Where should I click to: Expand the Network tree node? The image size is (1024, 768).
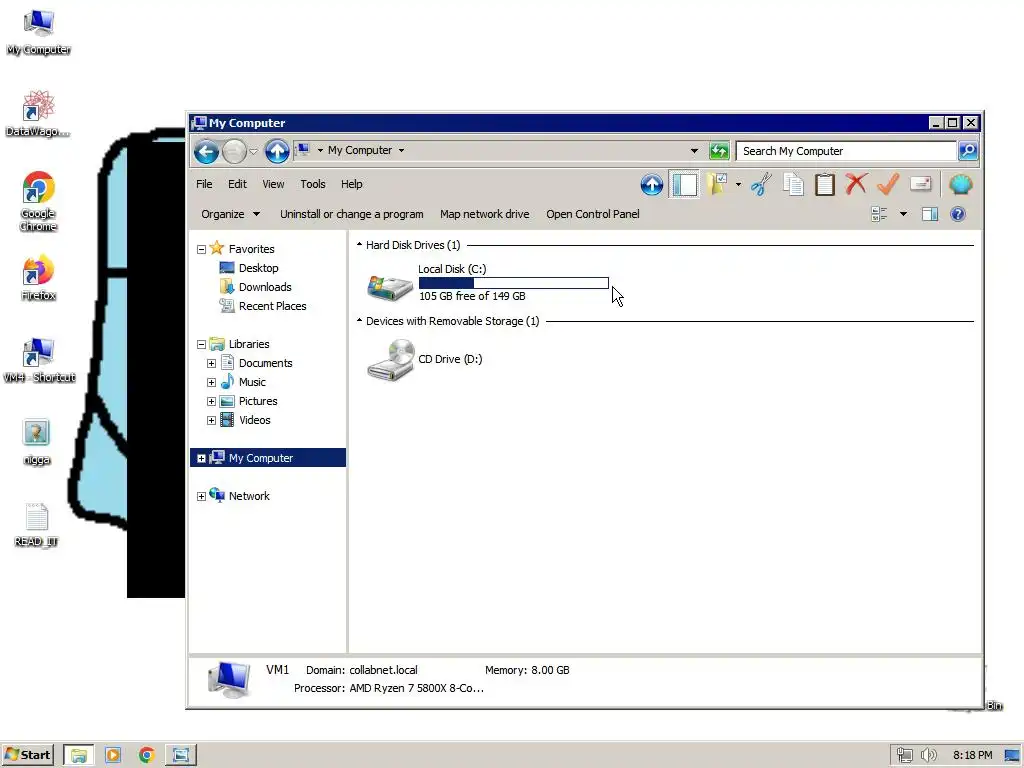(202, 496)
